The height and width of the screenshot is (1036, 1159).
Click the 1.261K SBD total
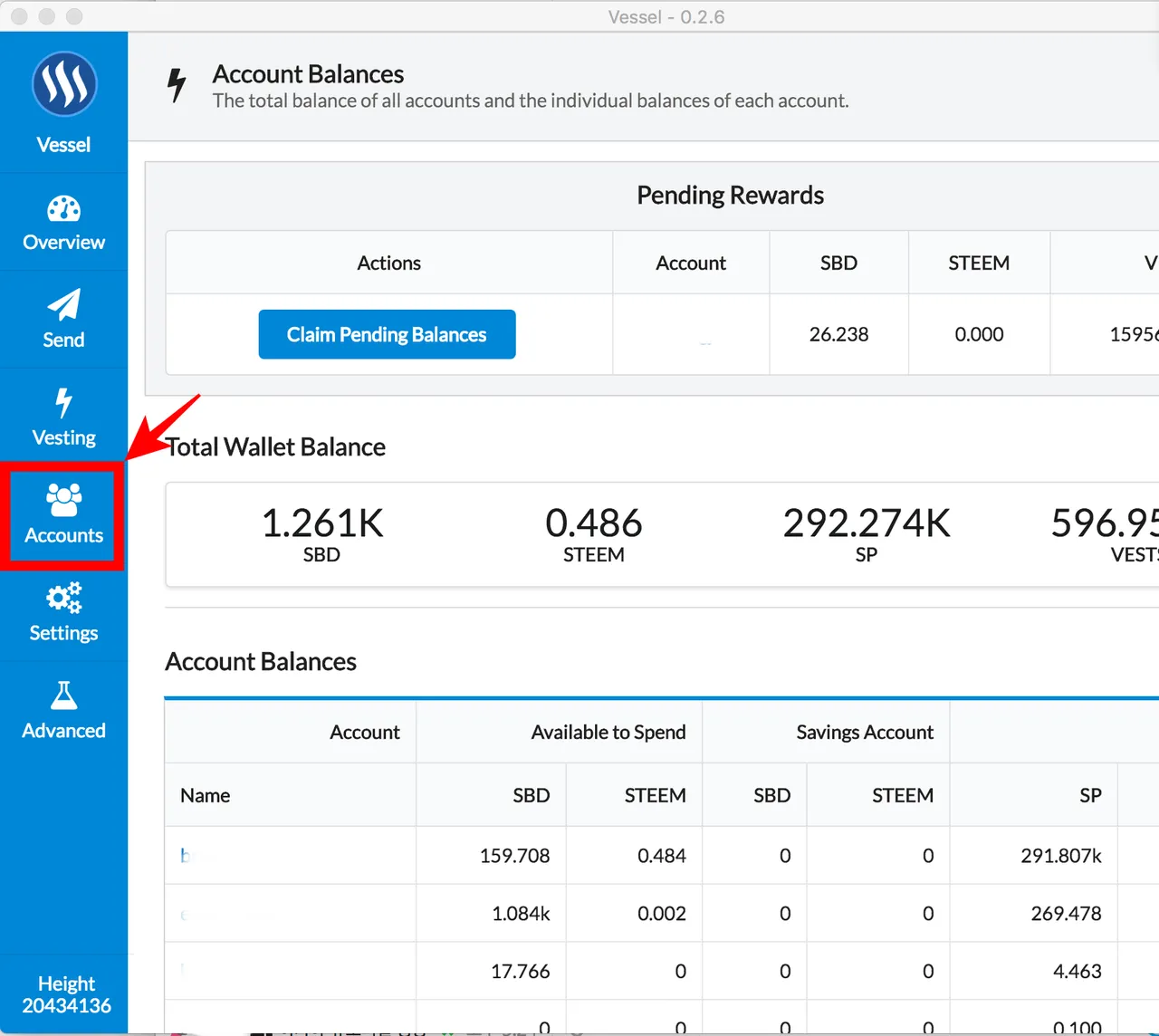pyautogui.click(x=321, y=534)
